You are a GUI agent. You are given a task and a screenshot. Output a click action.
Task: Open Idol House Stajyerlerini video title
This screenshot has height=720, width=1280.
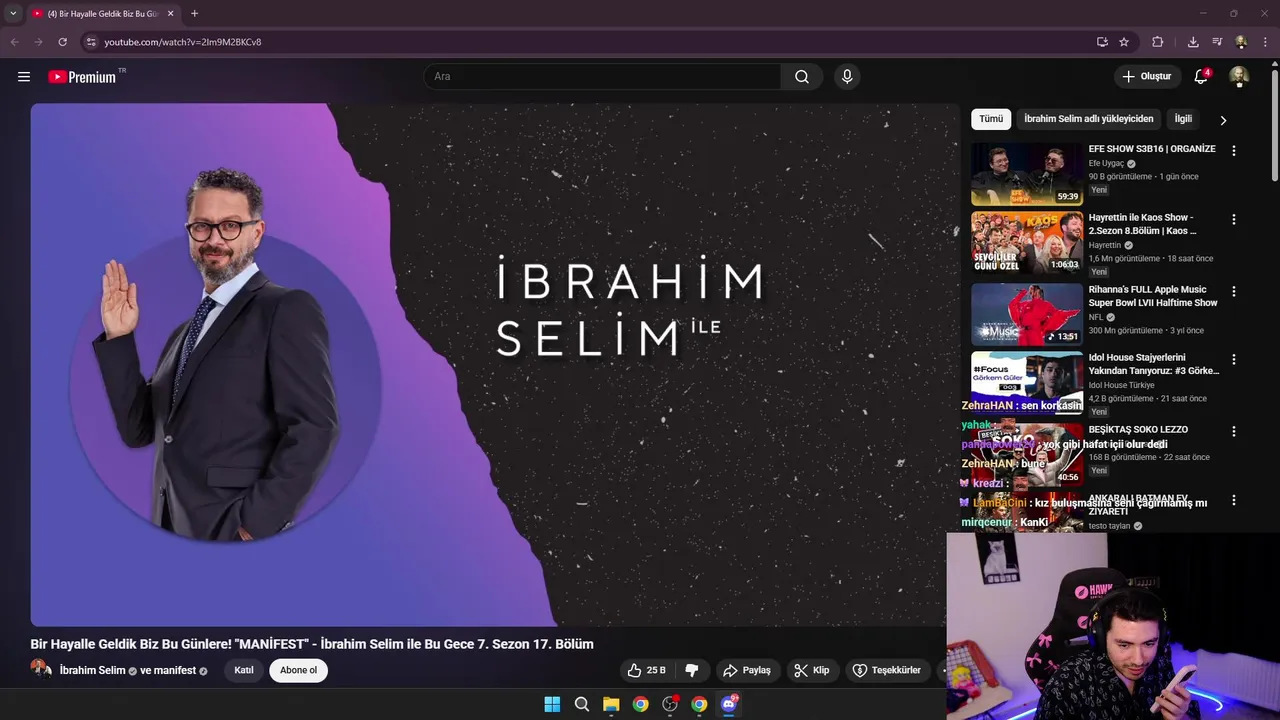1154,364
